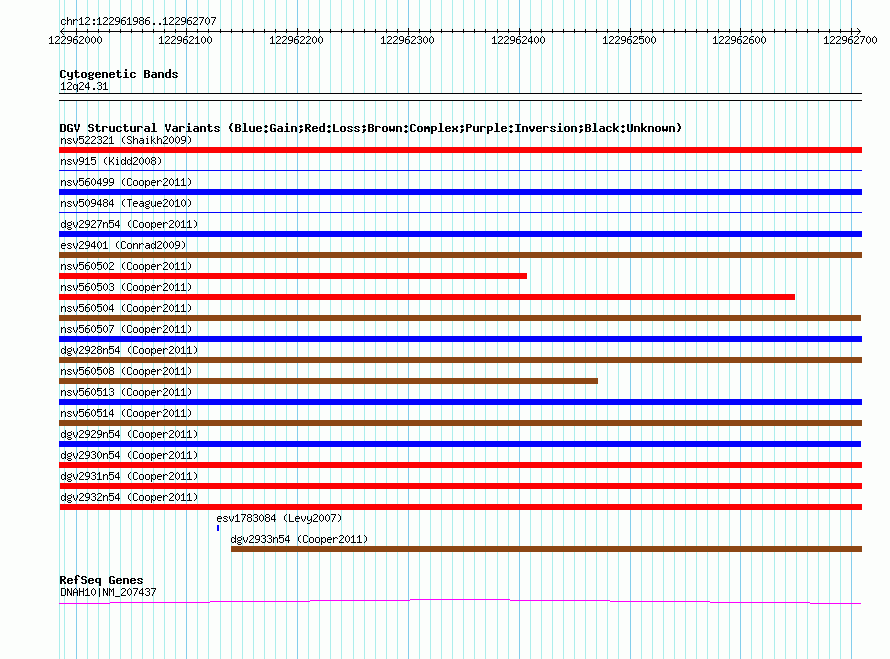Click ruler position 122962600

coord(740,40)
